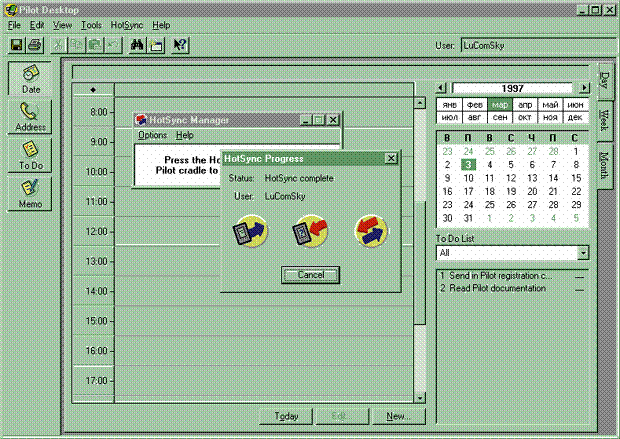Viewport: 620px width, 439px height.
Task: Open the File menu
Action: [x=14, y=25]
